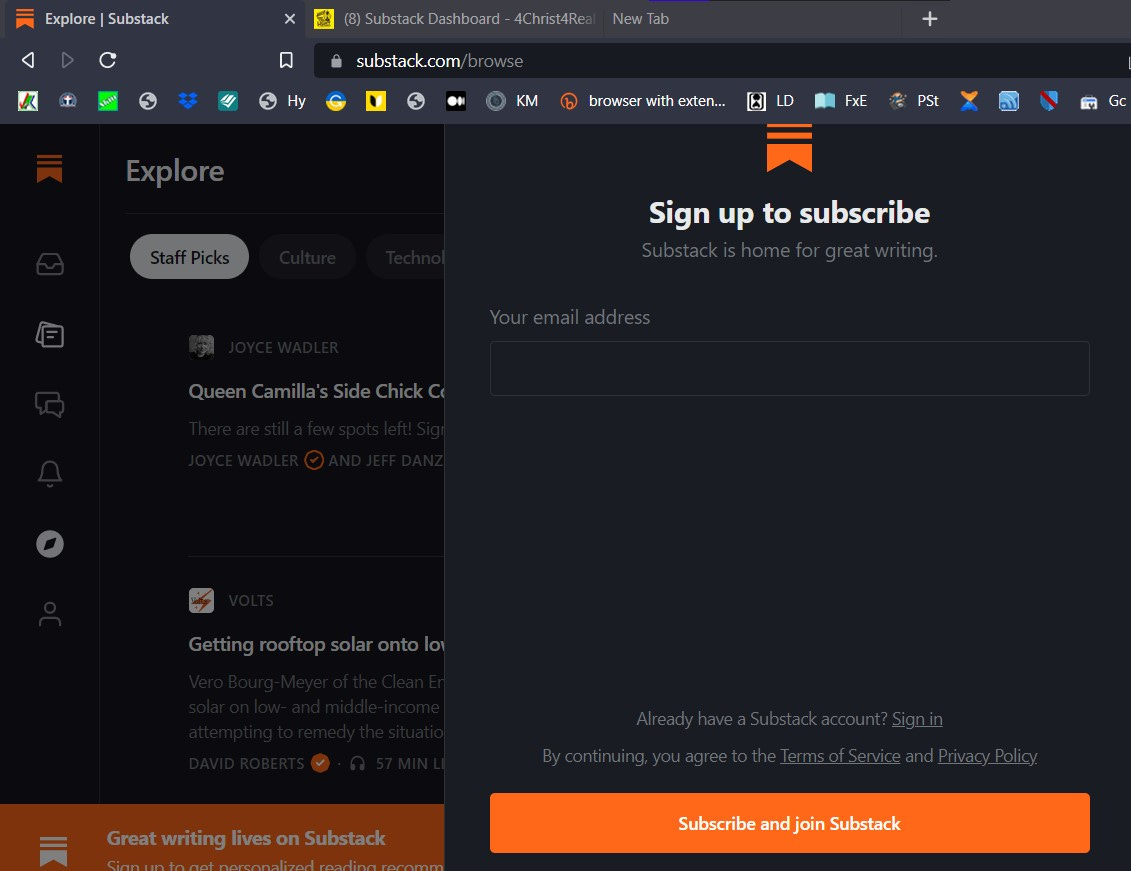Click the Volts publication avatar
The image size is (1131, 871).
(x=201, y=600)
